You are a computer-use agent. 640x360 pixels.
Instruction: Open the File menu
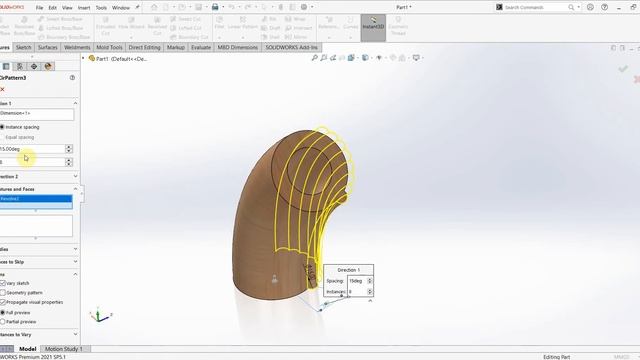pyautogui.click(x=39, y=8)
